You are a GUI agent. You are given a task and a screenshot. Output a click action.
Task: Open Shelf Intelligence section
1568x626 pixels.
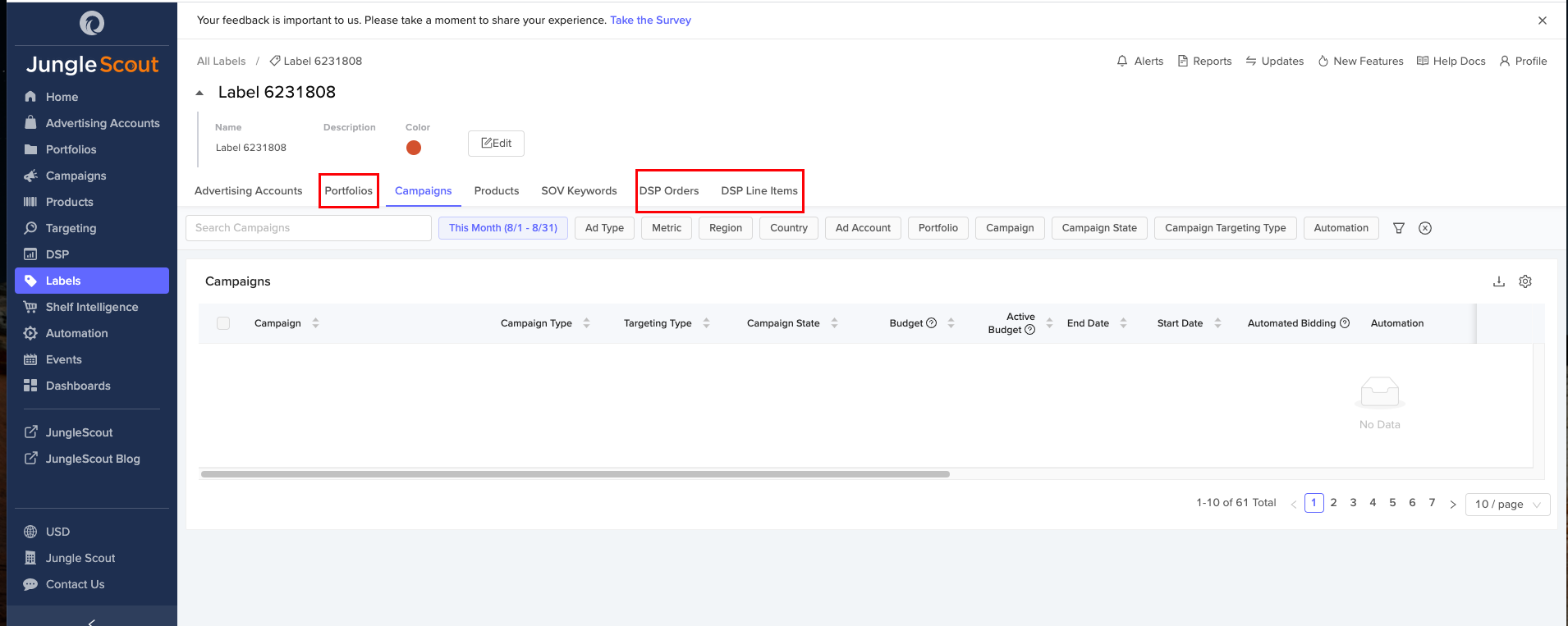pos(91,307)
